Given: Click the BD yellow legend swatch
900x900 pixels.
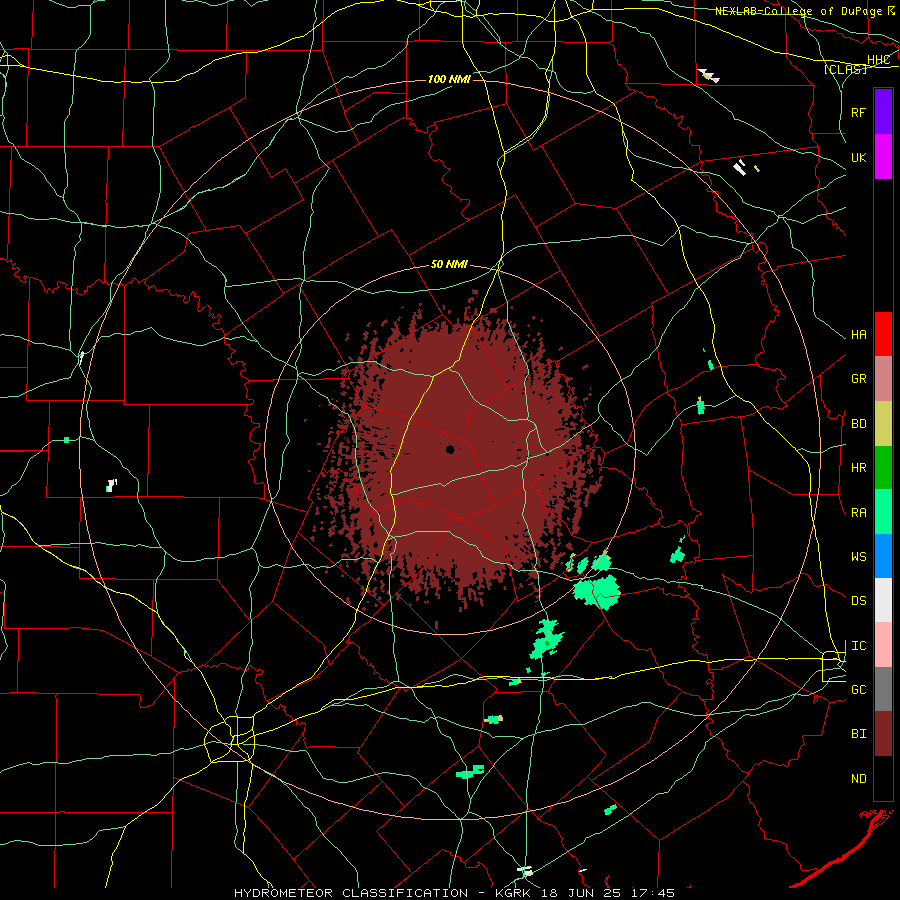Looking at the screenshot, I should (x=883, y=424).
